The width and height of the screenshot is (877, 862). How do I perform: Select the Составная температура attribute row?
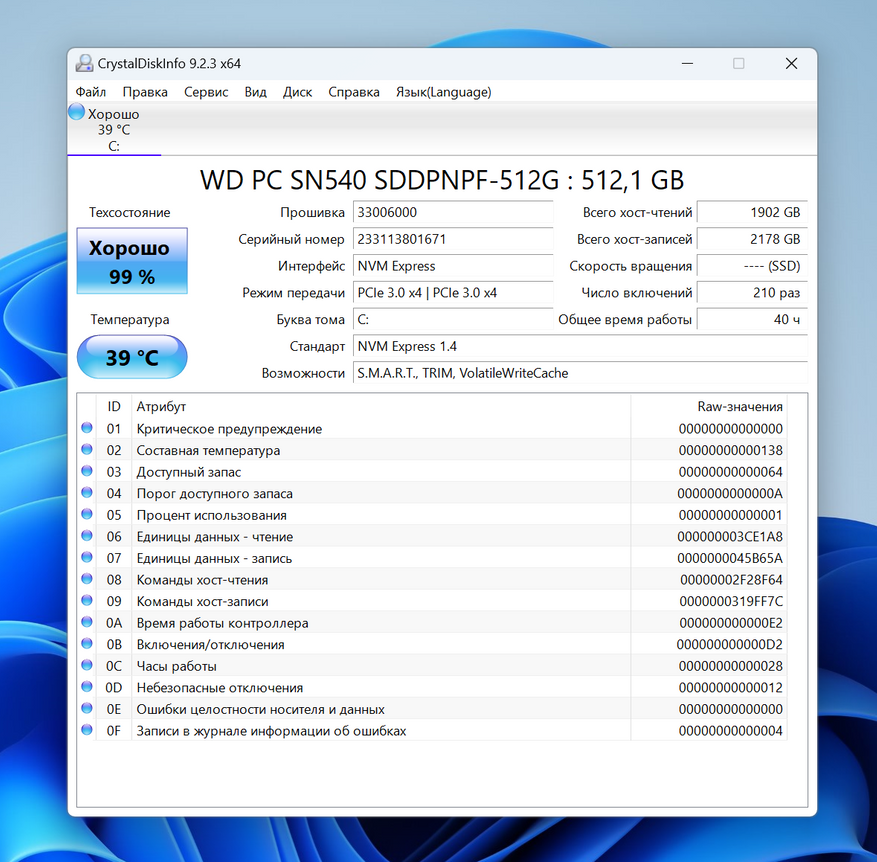[432, 450]
